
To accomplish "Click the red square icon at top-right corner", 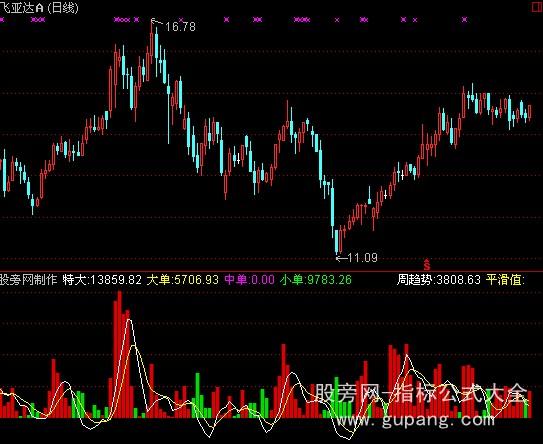I will (537, 8).
